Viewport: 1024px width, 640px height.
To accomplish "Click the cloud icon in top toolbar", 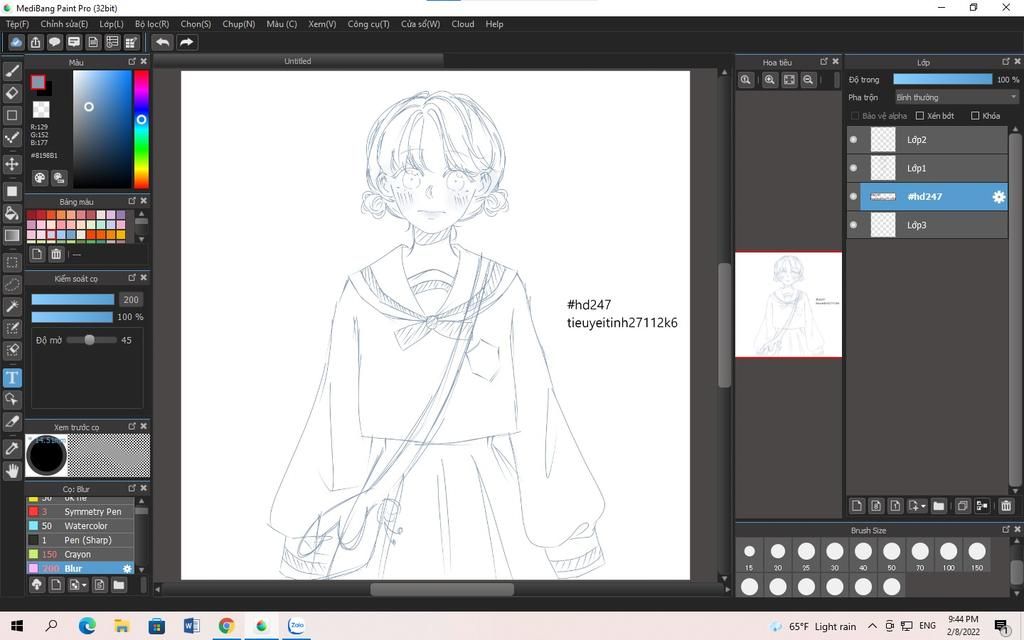I will coord(16,42).
